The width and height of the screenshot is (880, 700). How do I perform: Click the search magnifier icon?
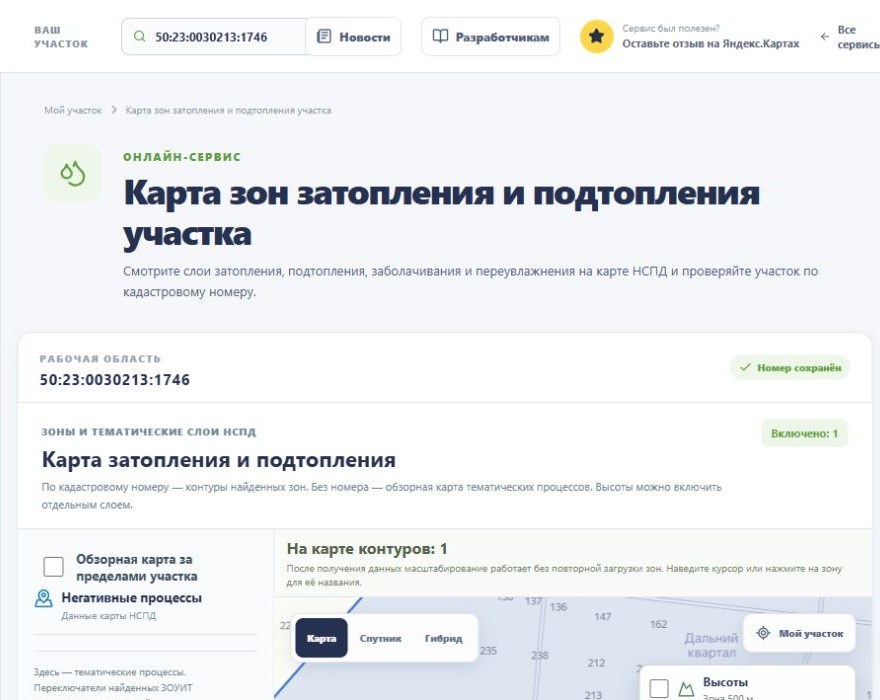coord(139,36)
